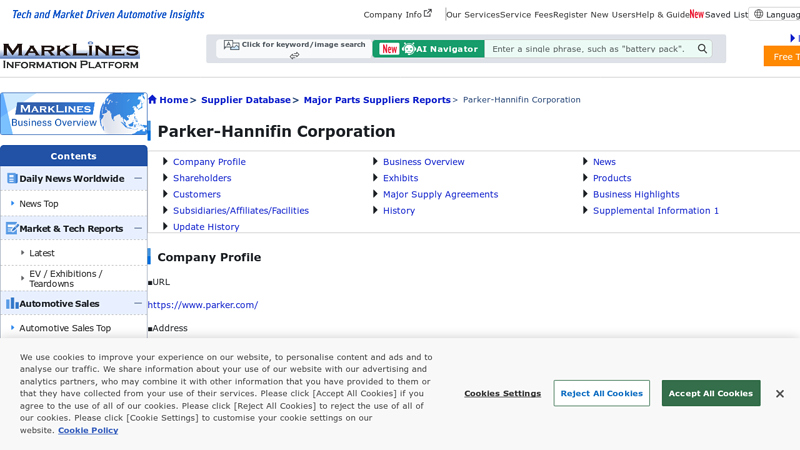Viewport: 800px width, 450px height.
Task: Close the cookie banner
Action: (779, 394)
